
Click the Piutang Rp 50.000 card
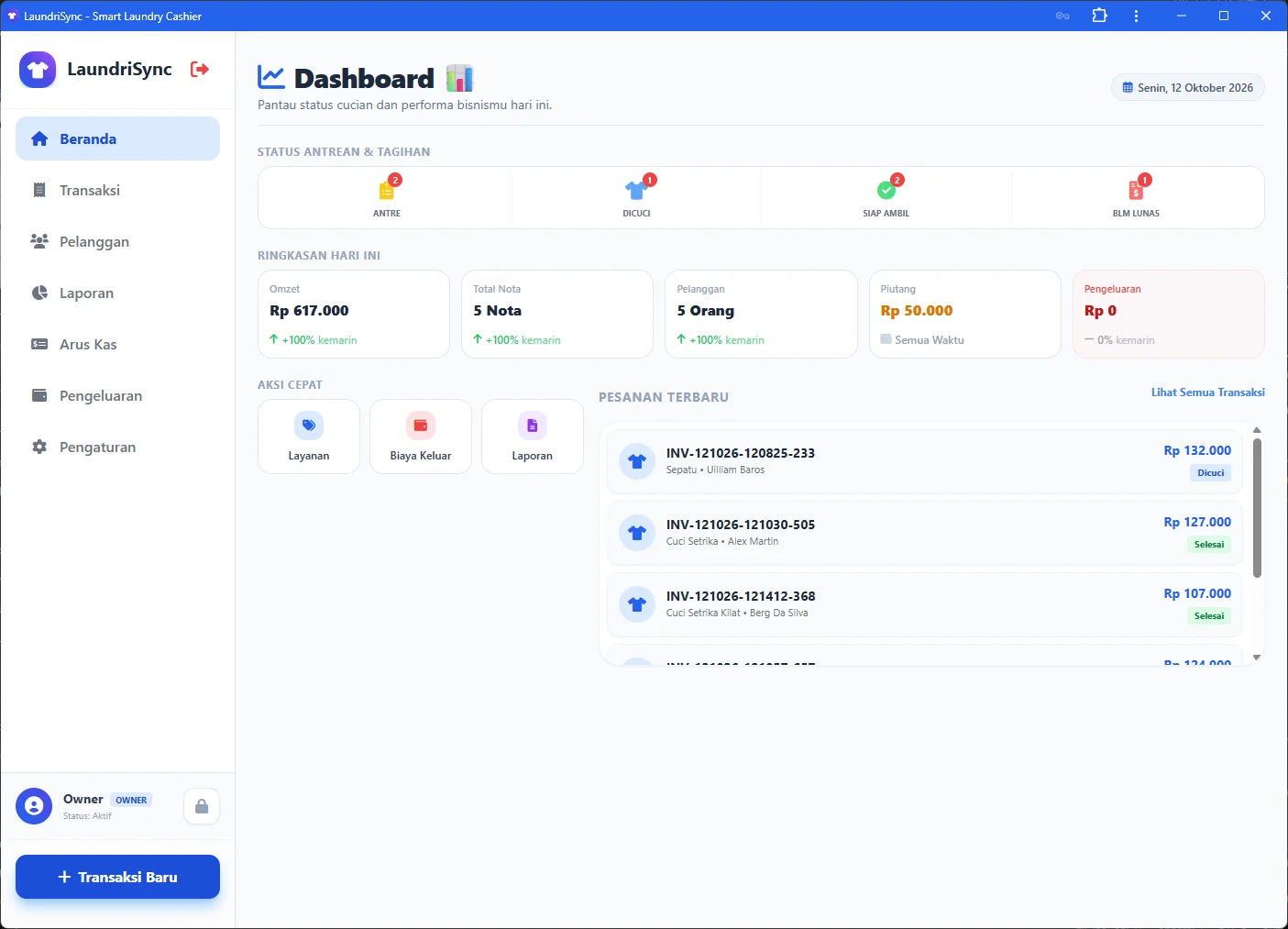point(964,314)
